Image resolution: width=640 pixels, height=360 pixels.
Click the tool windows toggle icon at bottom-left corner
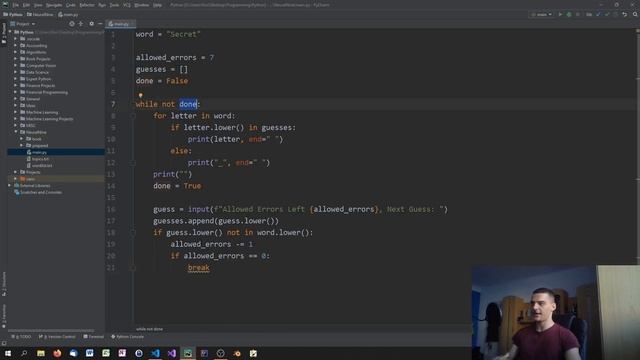pos(4,343)
